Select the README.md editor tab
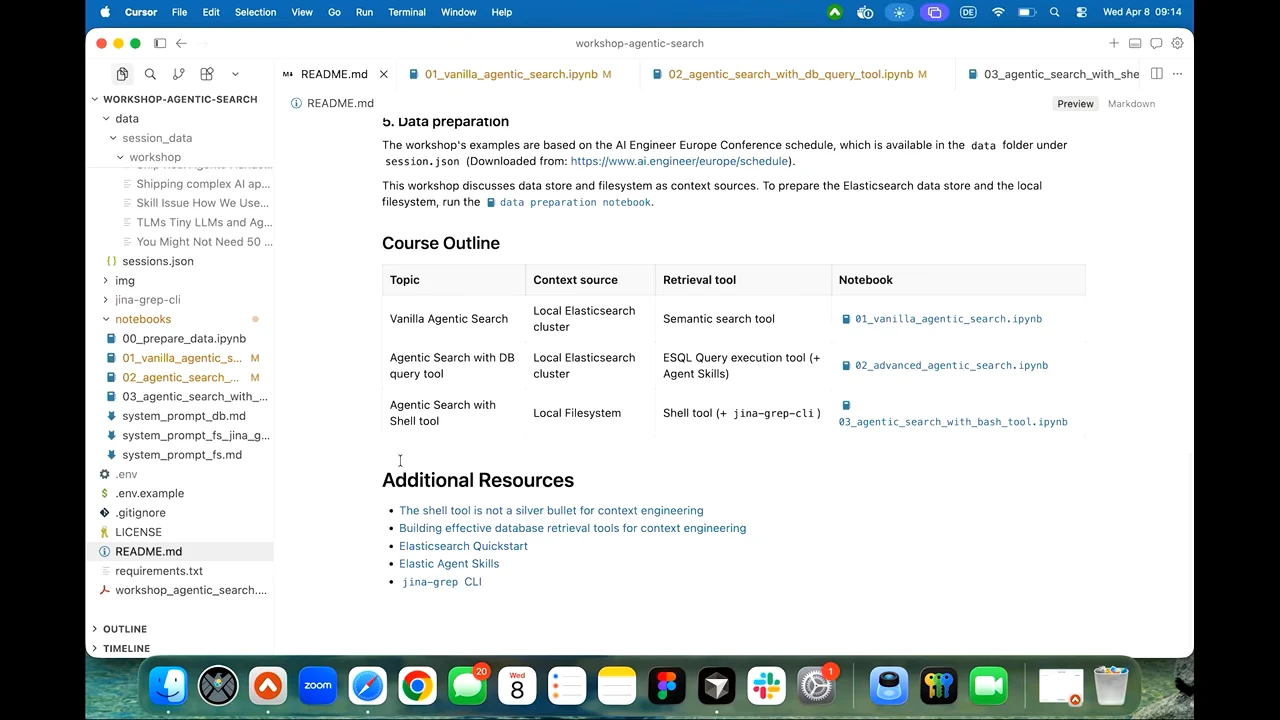The height and width of the screenshot is (720, 1280). click(x=334, y=74)
